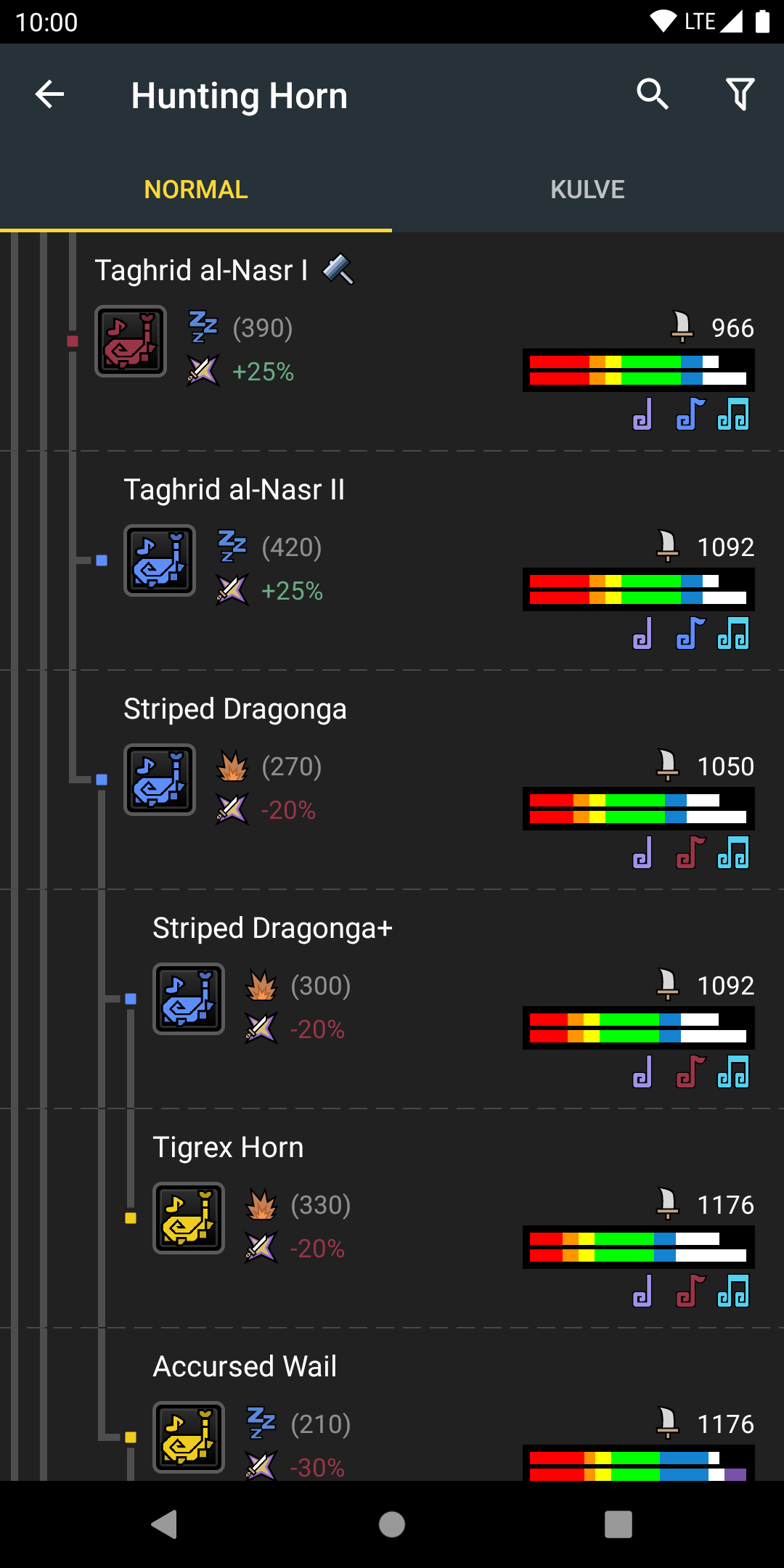Tap the Taghrid al-Nasr I red horn icon

pos(131,341)
